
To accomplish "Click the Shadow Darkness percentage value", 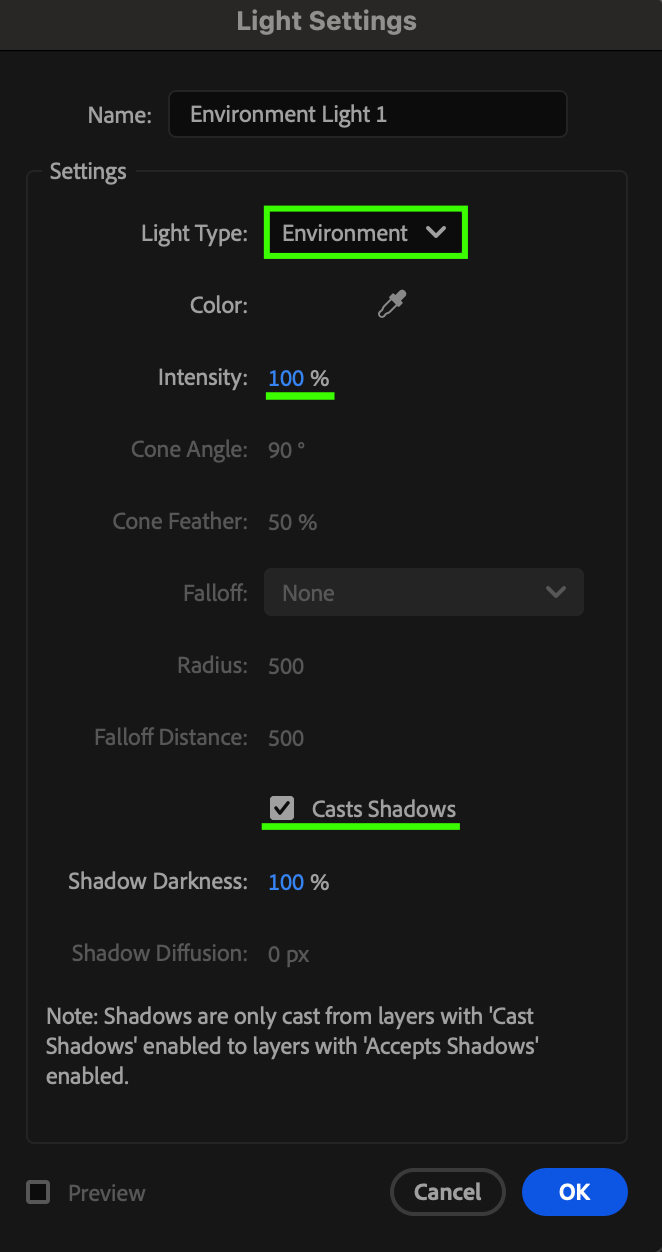I will [x=286, y=882].
